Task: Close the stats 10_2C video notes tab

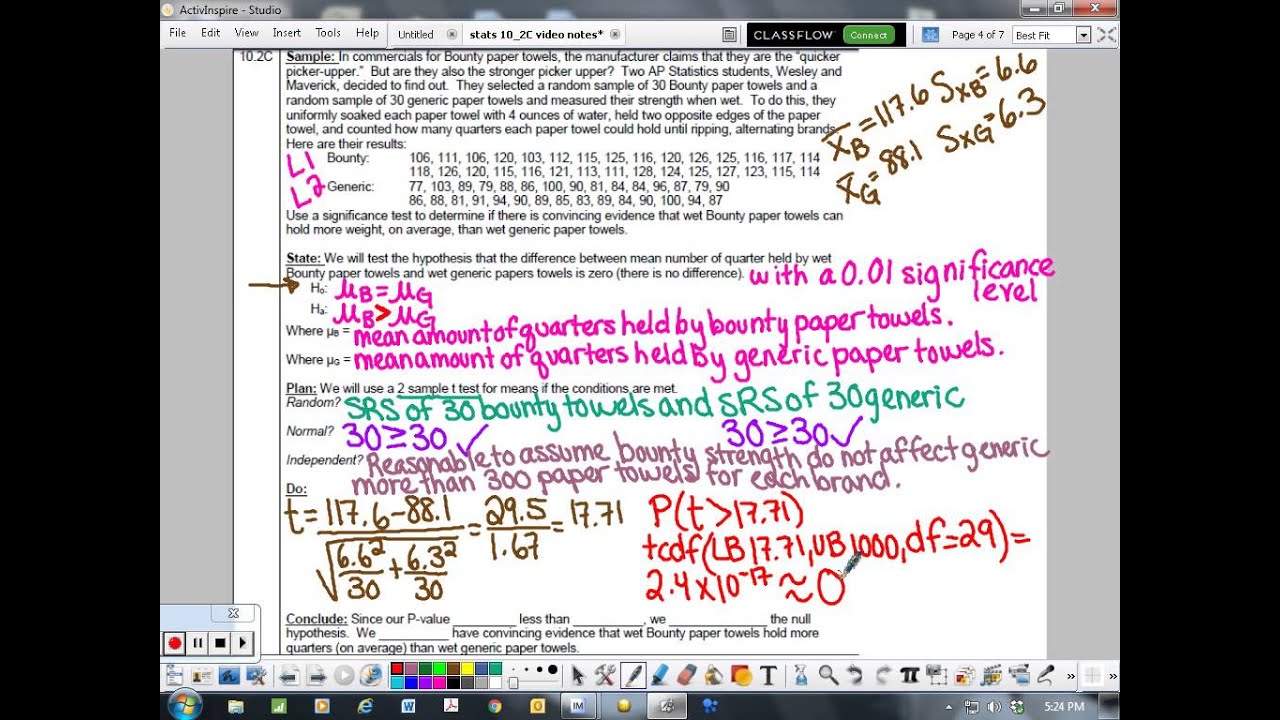Action: [x=615, y=34]
